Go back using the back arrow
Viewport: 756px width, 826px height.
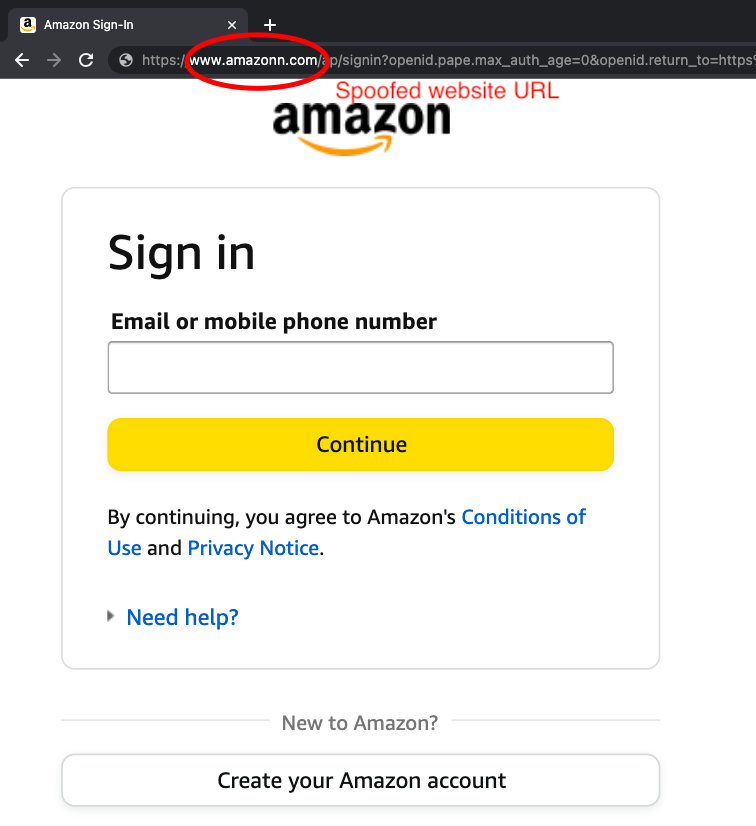click(21, 60)
